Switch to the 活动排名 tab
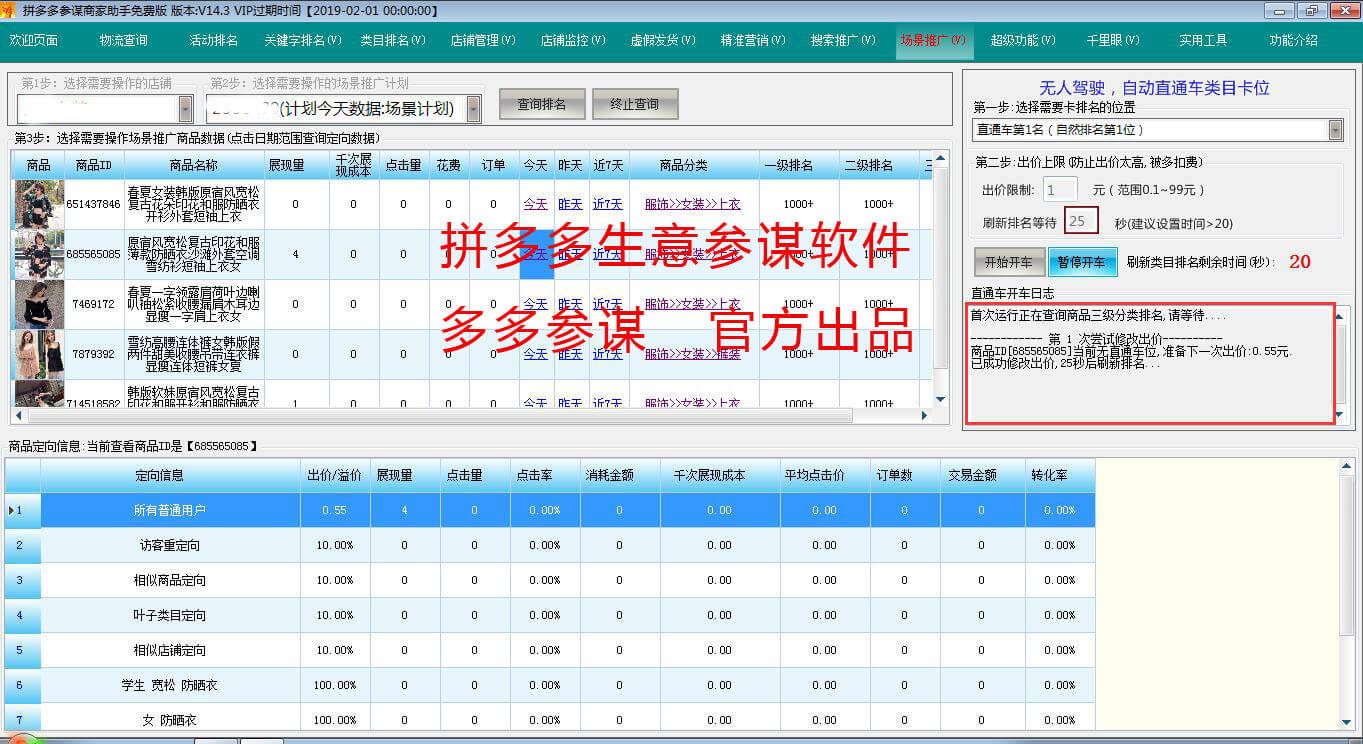The height and width of the screenshot is (744, 1363). (x=214, y=41)
